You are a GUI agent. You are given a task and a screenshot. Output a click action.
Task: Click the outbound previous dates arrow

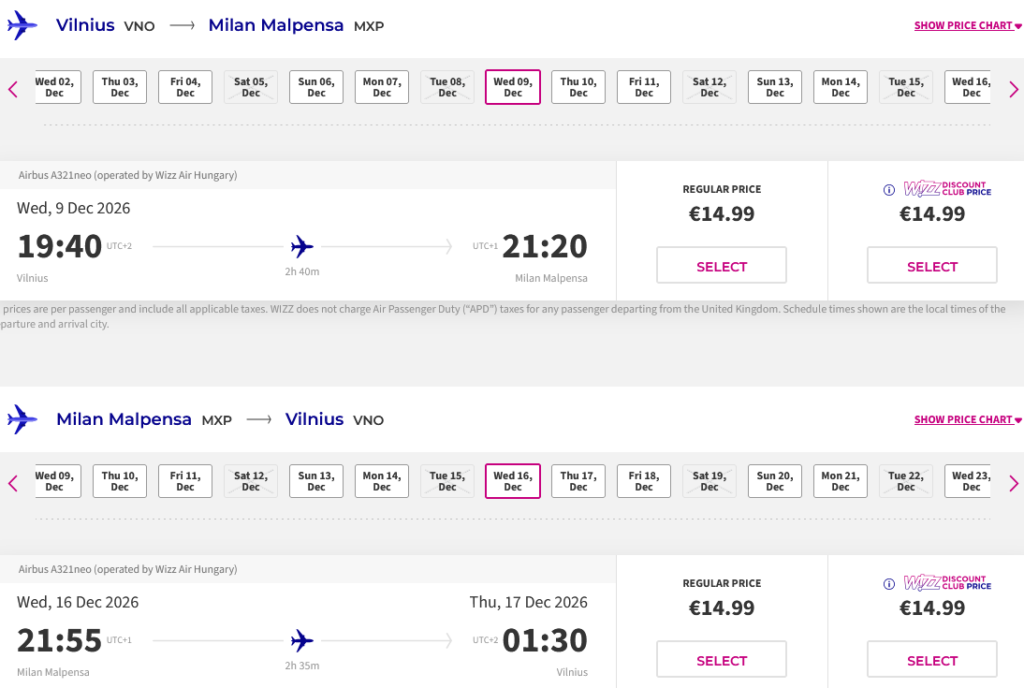(x=12, y=89)
